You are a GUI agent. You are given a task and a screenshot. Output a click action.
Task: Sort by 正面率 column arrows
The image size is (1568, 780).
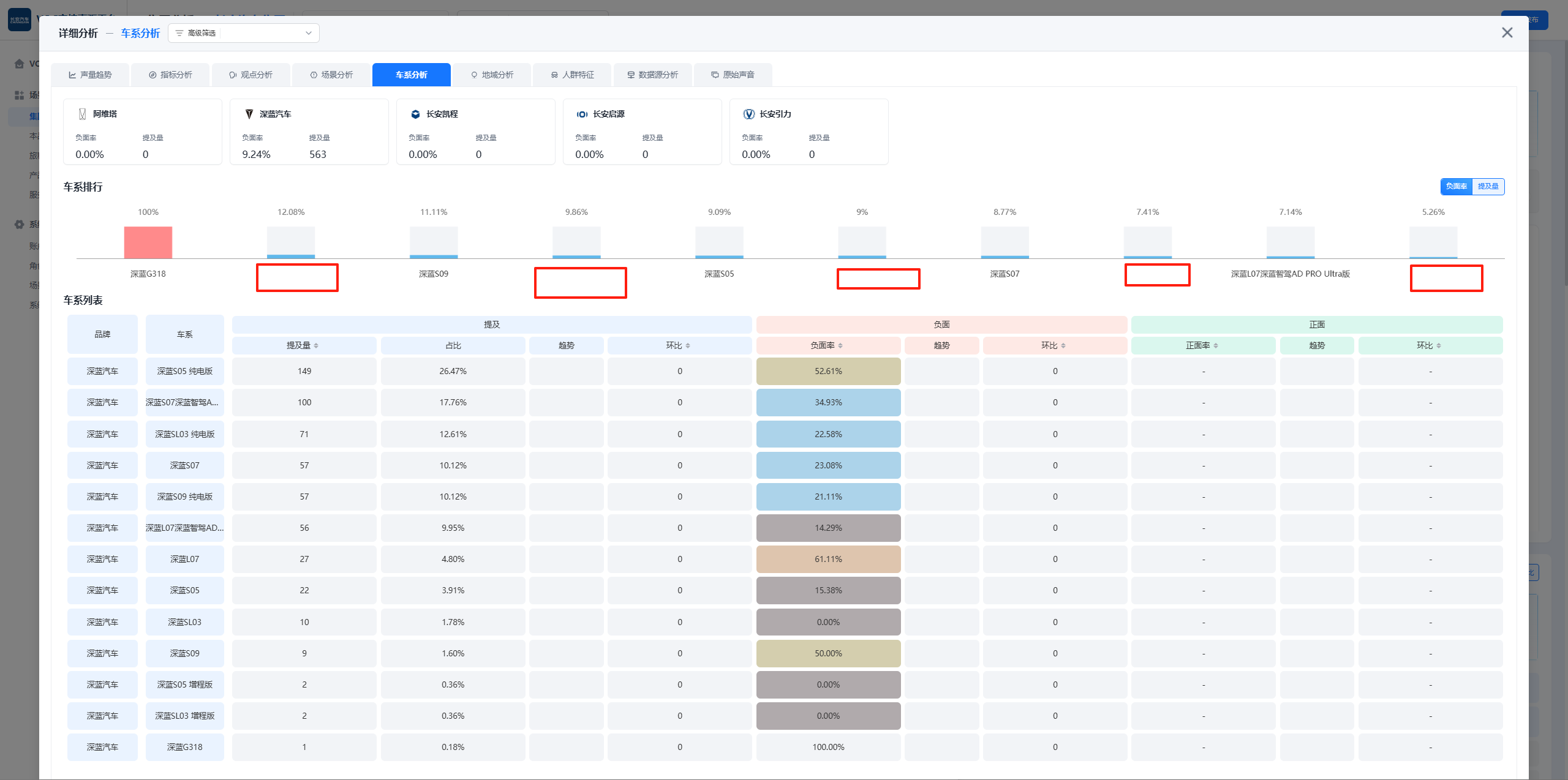coord(1216,346)
